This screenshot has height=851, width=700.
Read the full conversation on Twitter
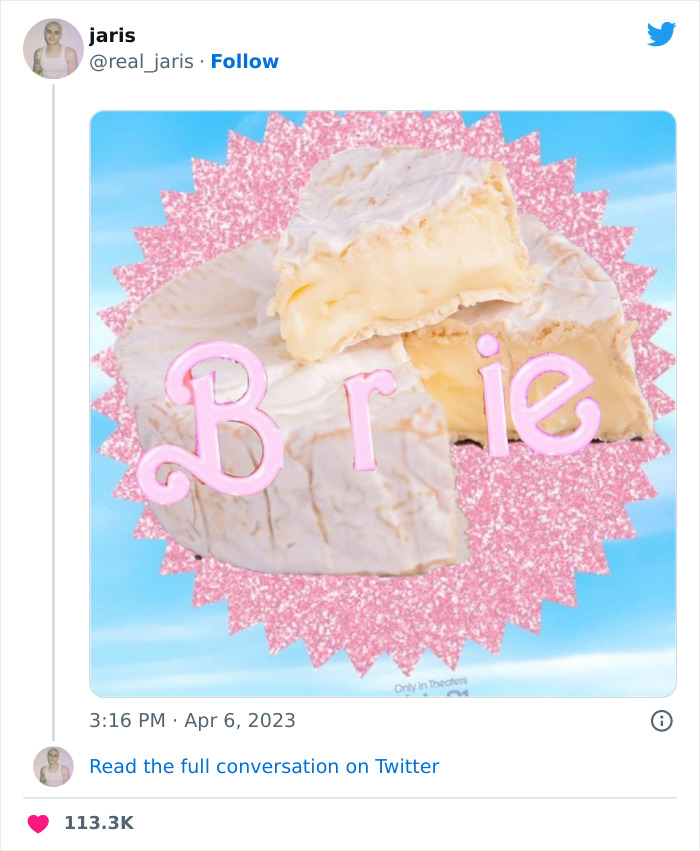[x=264, y=766]
